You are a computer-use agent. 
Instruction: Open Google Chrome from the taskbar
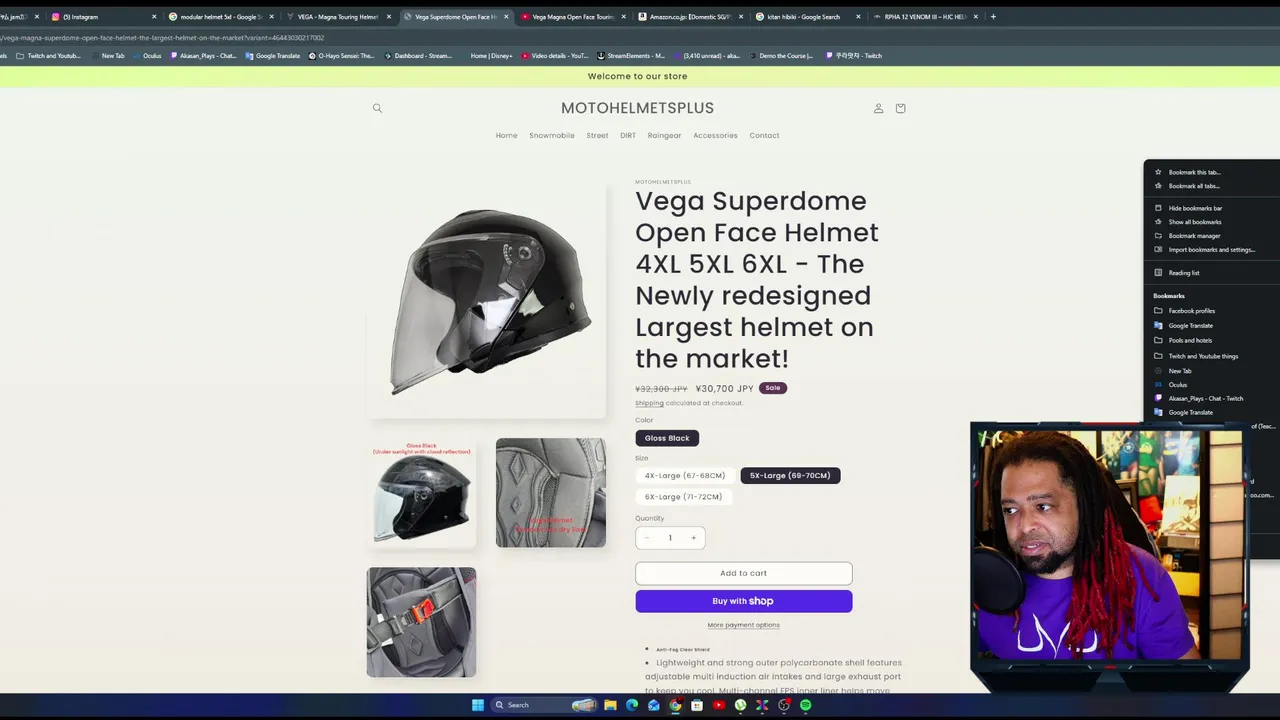[675, 705]
